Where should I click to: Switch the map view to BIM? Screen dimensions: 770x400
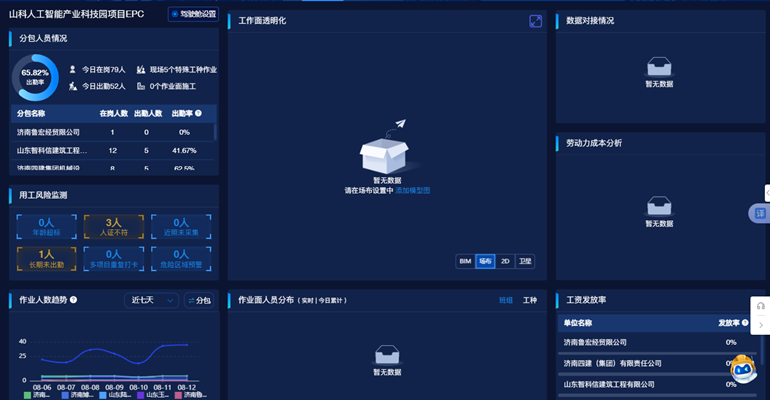(464, 261)
